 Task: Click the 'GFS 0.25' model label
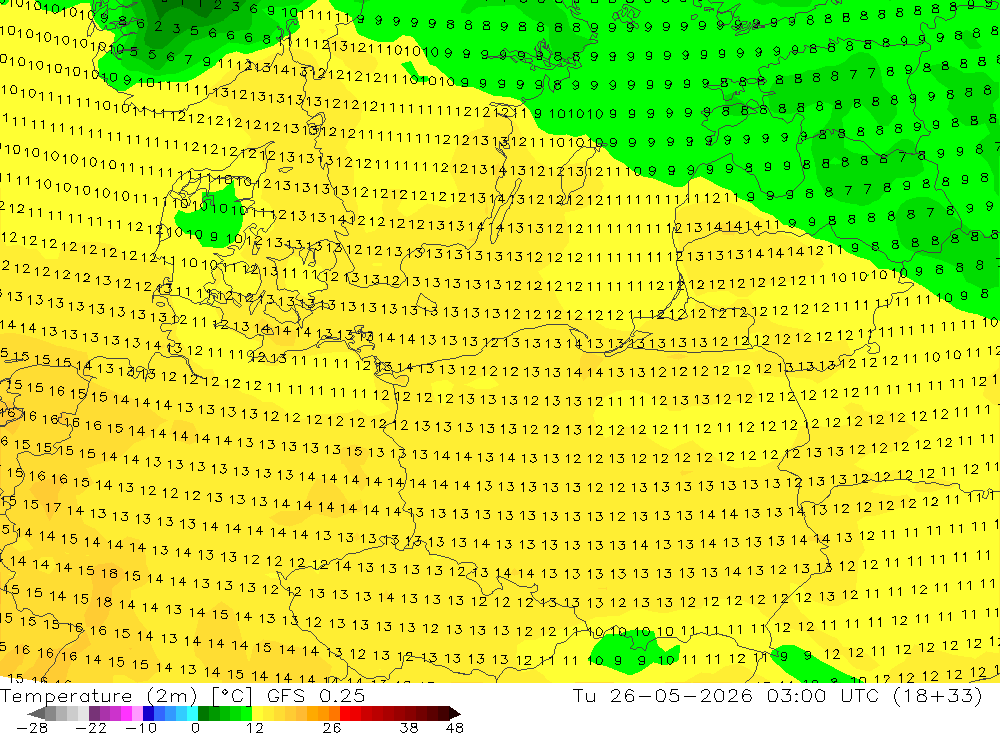(x=316, y=696)
